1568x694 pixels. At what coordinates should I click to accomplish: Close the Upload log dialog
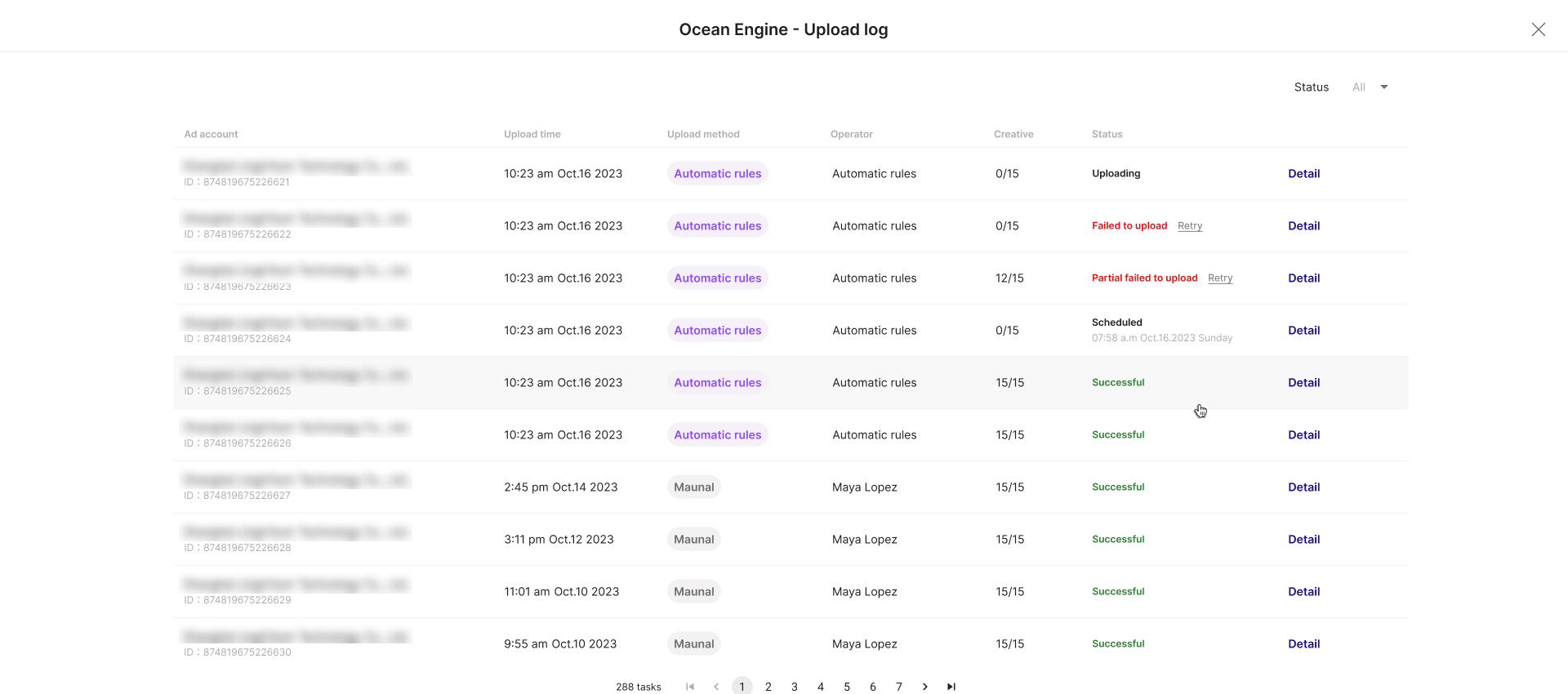[1538, 29]
